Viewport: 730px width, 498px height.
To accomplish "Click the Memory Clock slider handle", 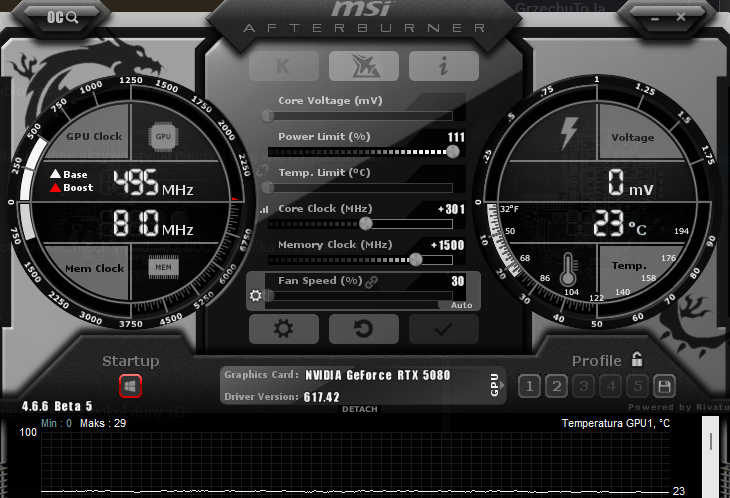I will 415,259.
